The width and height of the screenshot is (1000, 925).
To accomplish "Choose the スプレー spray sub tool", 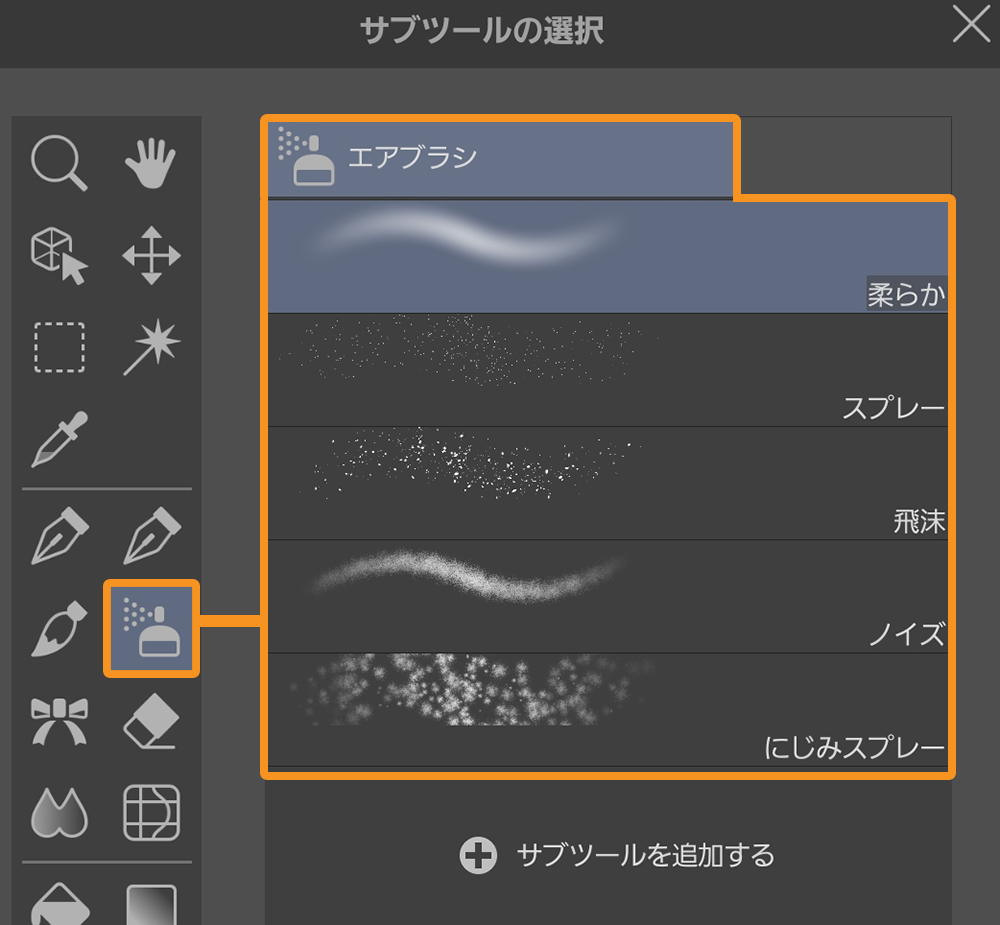I will [607, 370].
